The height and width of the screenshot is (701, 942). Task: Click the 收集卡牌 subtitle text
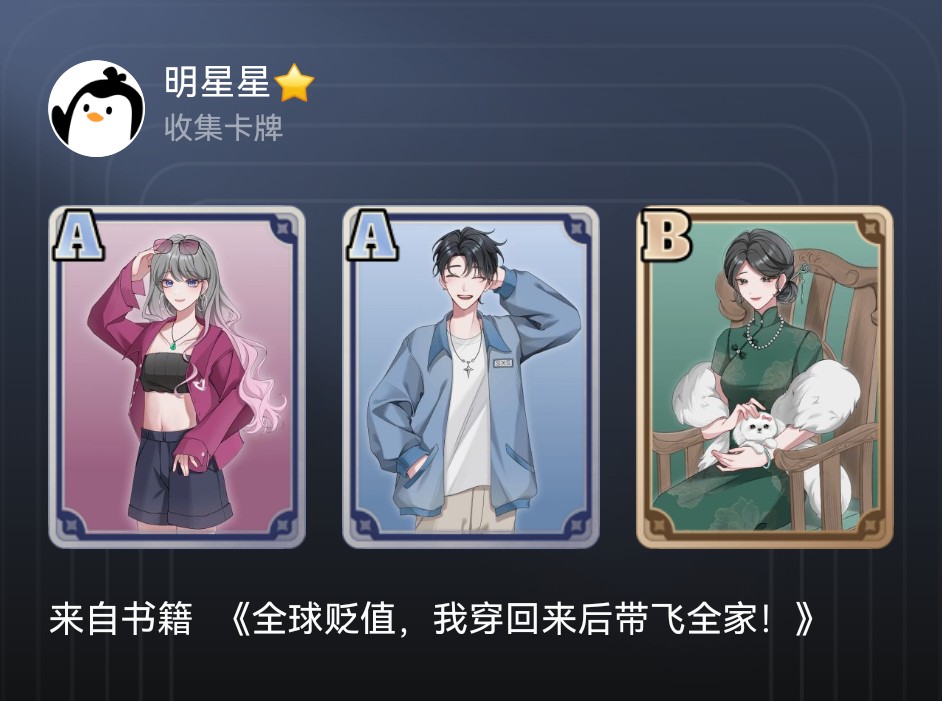(x=223, y=128)
